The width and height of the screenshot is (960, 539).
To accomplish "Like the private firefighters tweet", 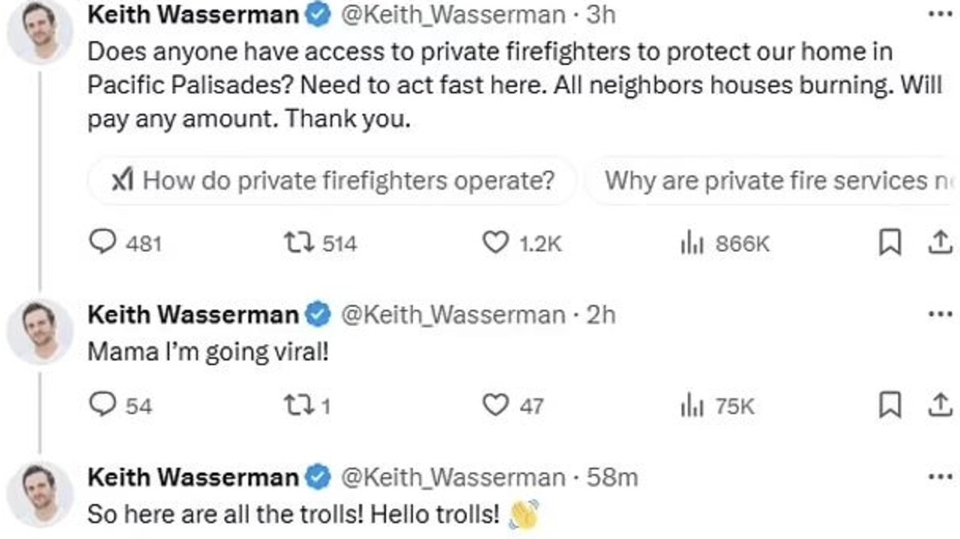I will coord(496,243).
